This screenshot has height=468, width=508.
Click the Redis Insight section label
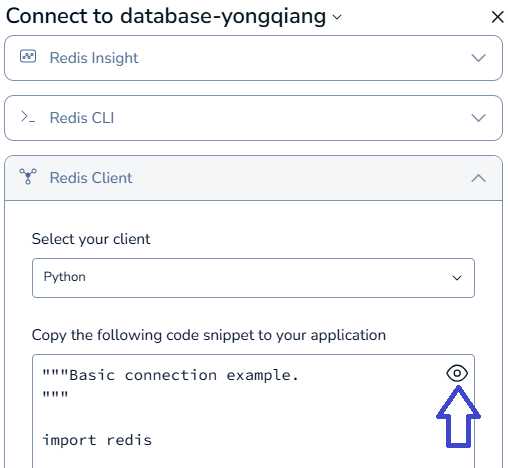[x=94, y=58]
